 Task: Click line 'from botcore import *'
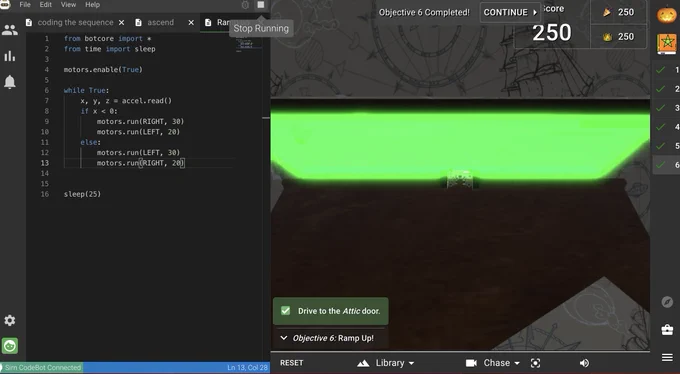coord(107,39)
